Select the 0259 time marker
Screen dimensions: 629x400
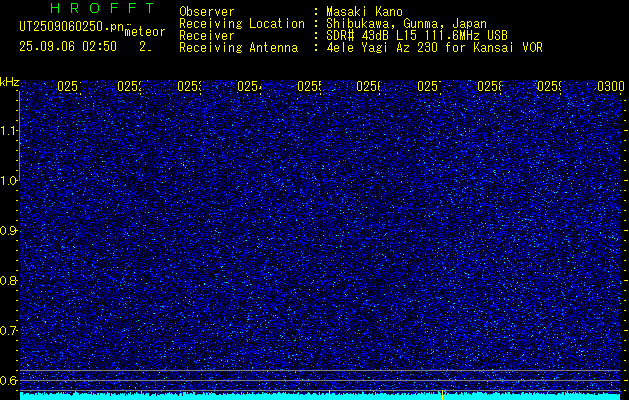point(549,86)
